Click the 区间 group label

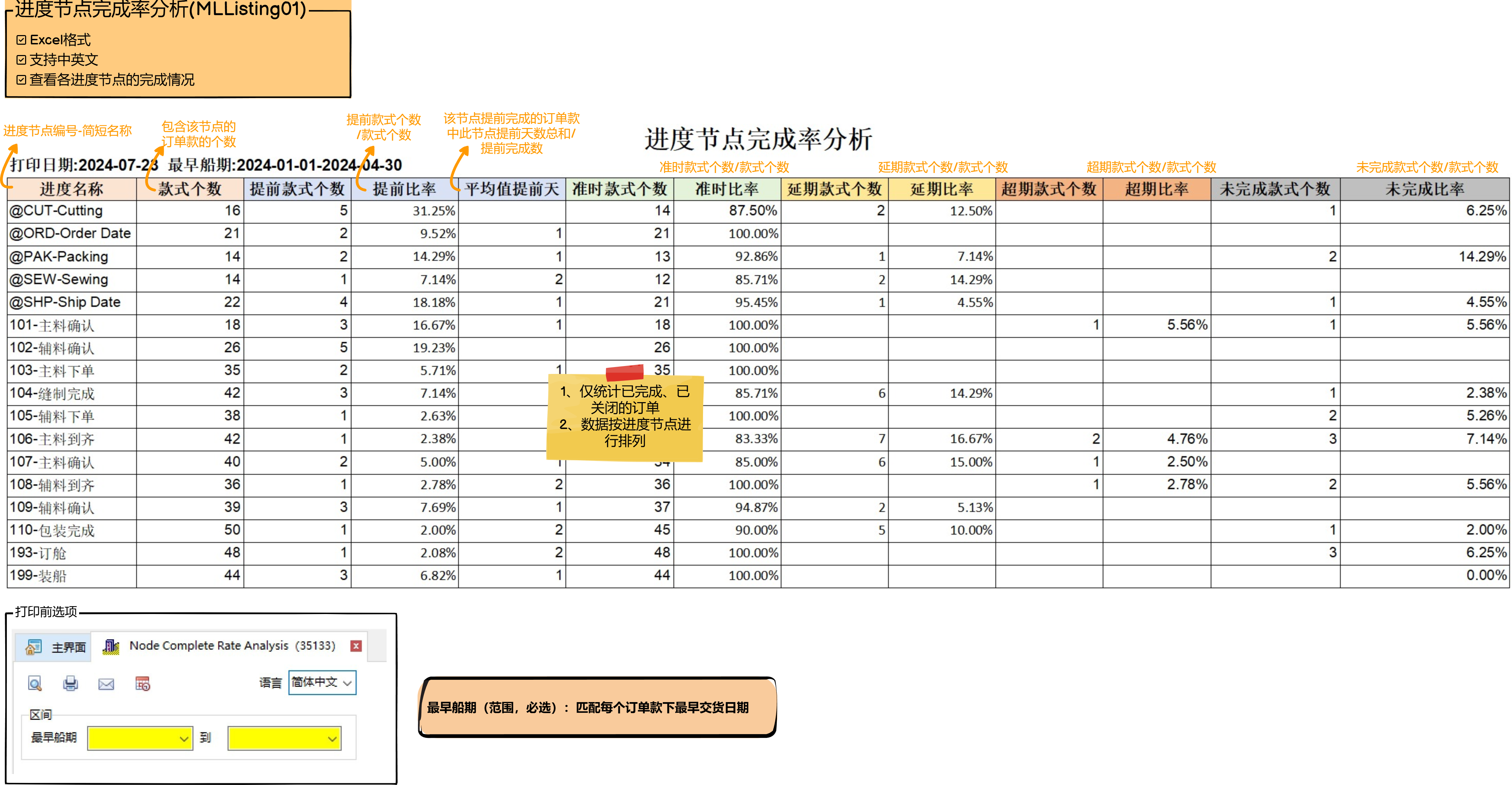click(x=41, y=714)
